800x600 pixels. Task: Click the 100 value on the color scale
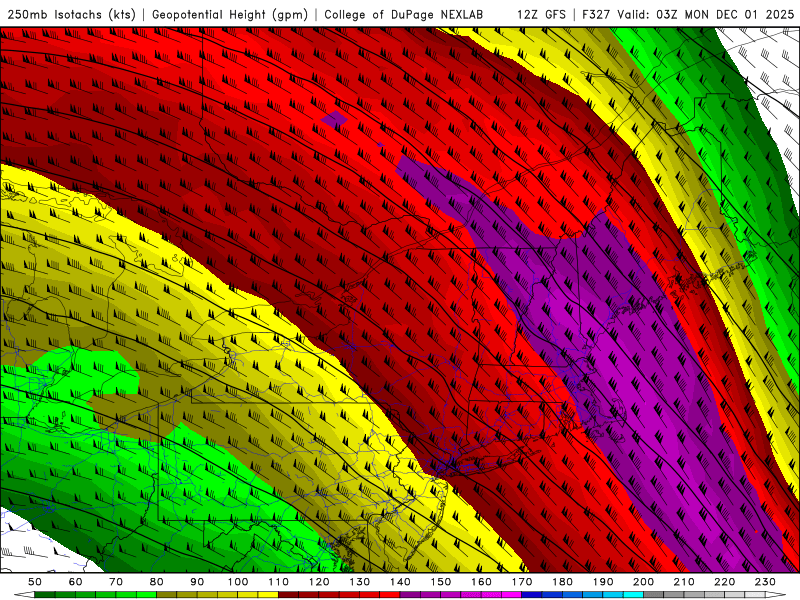[x=238, y=582]
